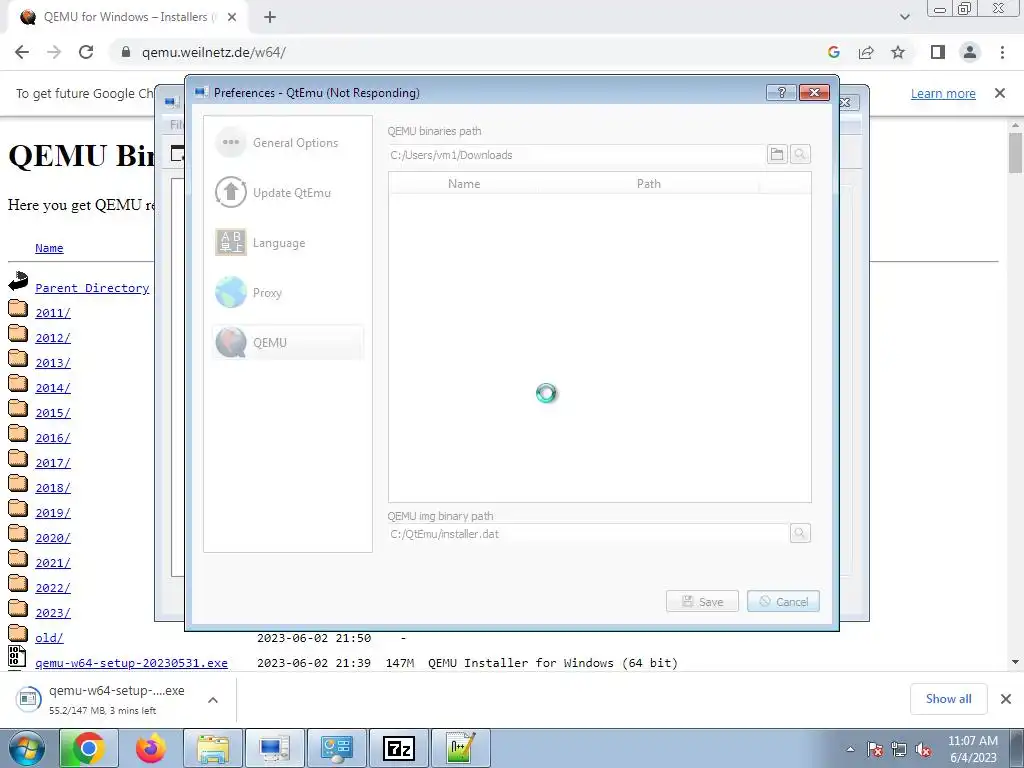Open the 2020/ folder link
The image size is (1024, 768).
point(53,537)
